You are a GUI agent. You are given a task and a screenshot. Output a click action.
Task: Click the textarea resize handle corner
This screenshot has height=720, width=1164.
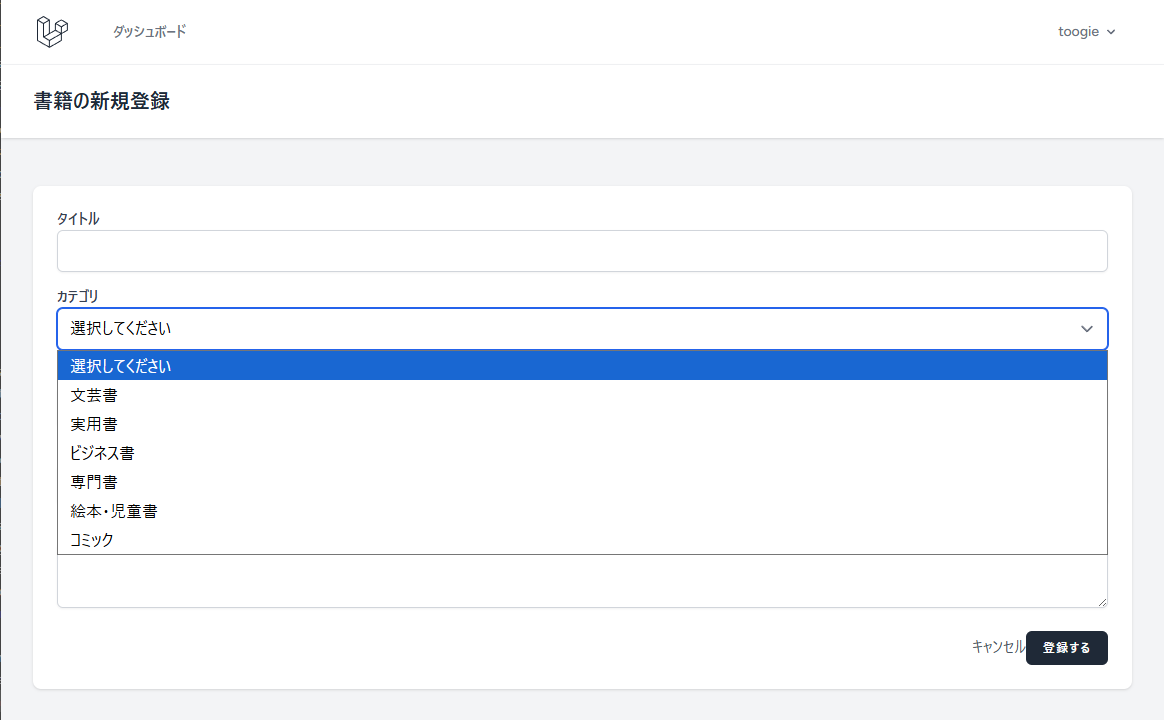point(1103,602)
